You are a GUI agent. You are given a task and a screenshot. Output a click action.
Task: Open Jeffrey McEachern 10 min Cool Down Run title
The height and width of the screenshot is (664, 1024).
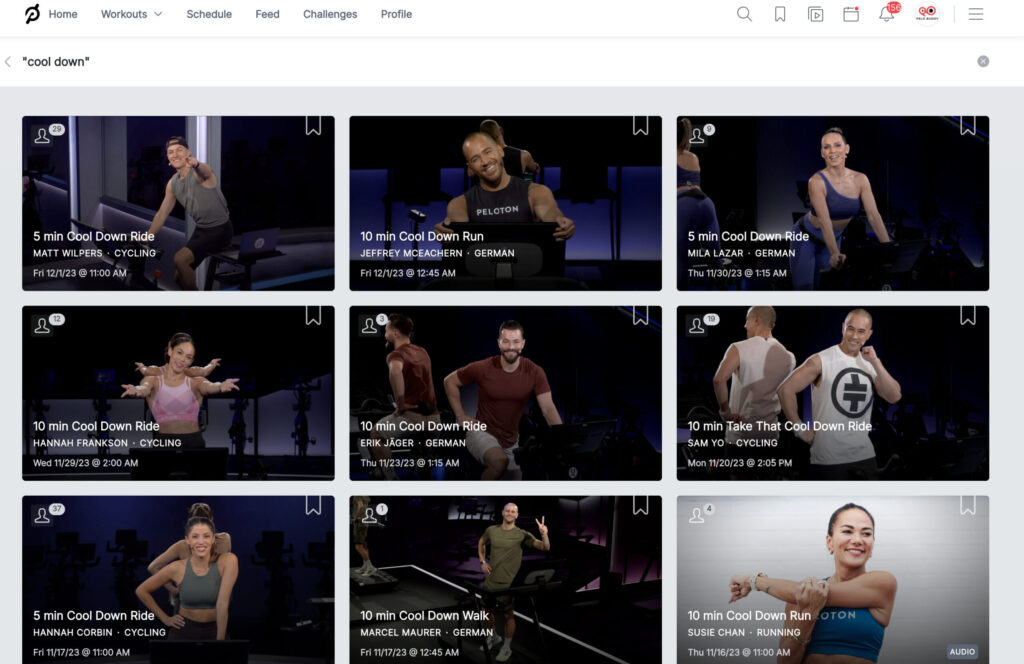[422, 236]
